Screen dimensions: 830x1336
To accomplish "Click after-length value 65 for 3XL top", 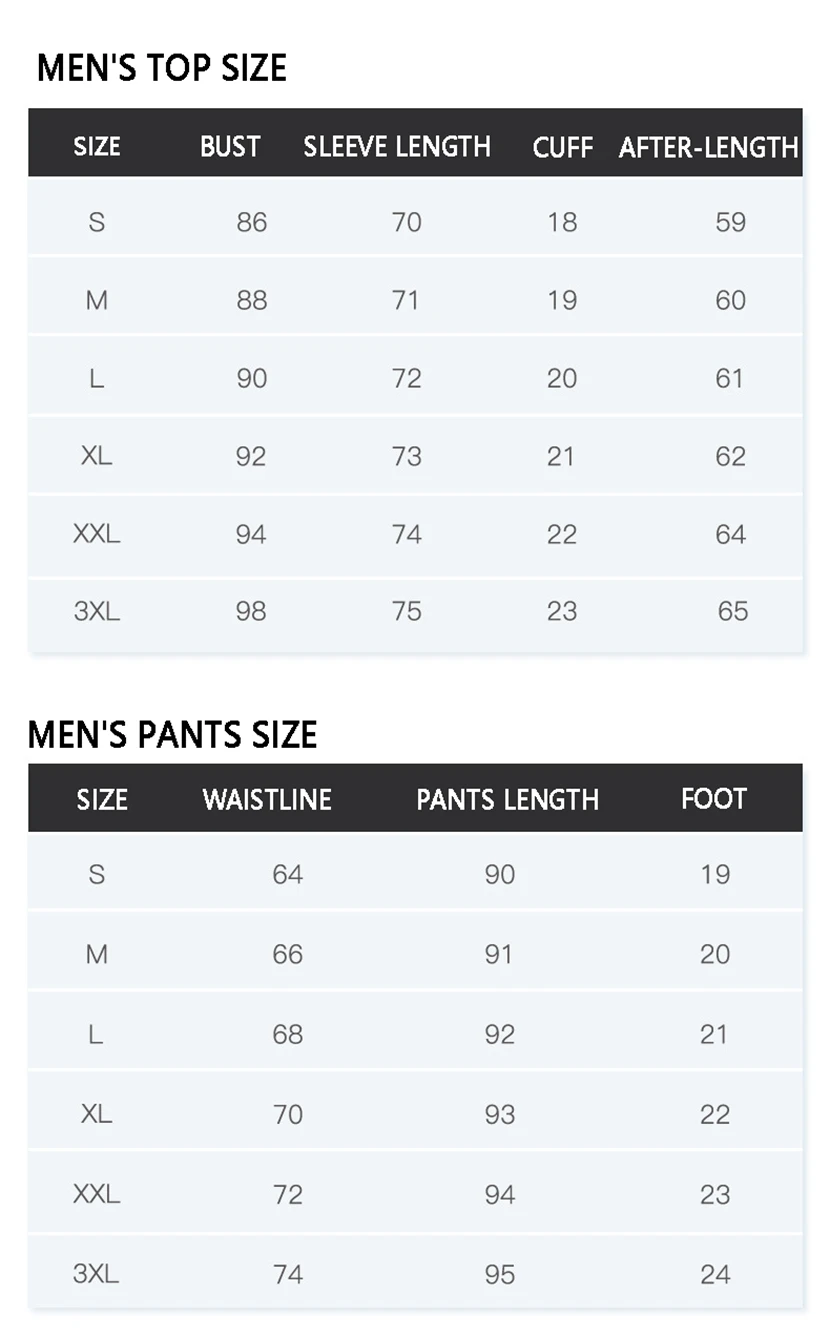I will pyautogui.click(x=732, y=611).
